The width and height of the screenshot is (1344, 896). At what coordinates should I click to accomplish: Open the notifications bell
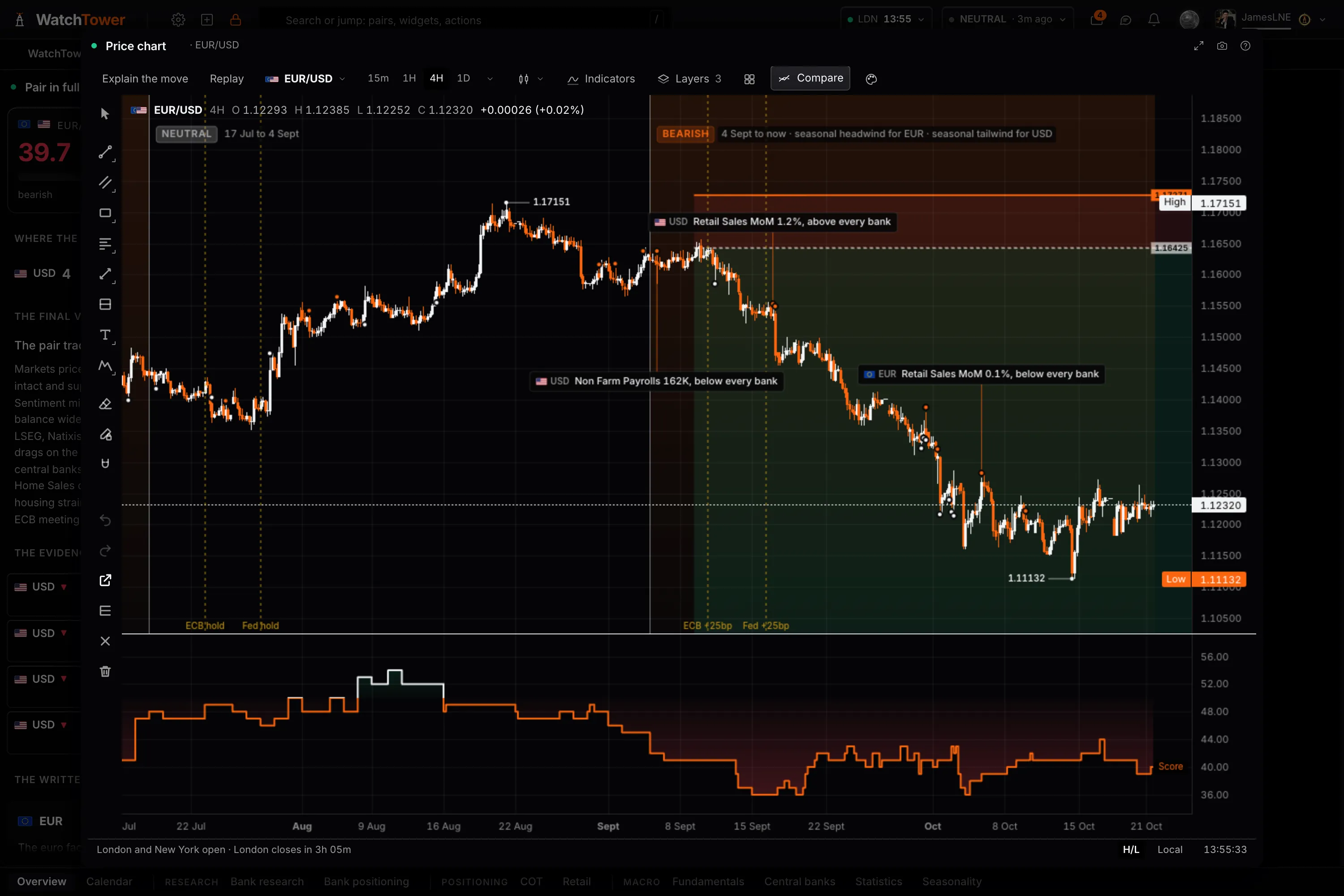click(x=1154, y=20)
